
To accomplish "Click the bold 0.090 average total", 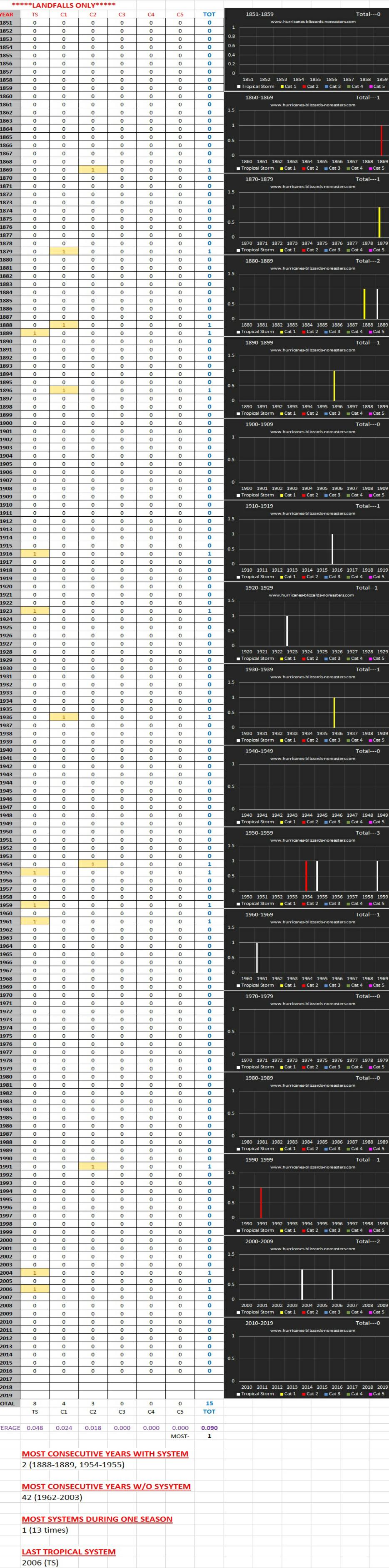I will click(x=209, y=1427).
